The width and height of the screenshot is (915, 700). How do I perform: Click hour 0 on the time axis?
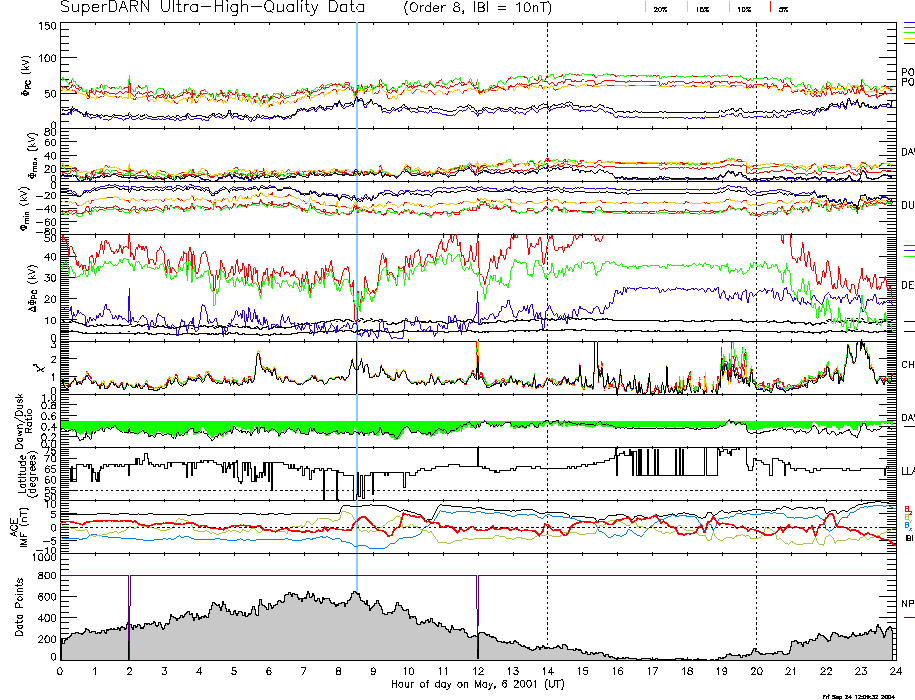61,671
